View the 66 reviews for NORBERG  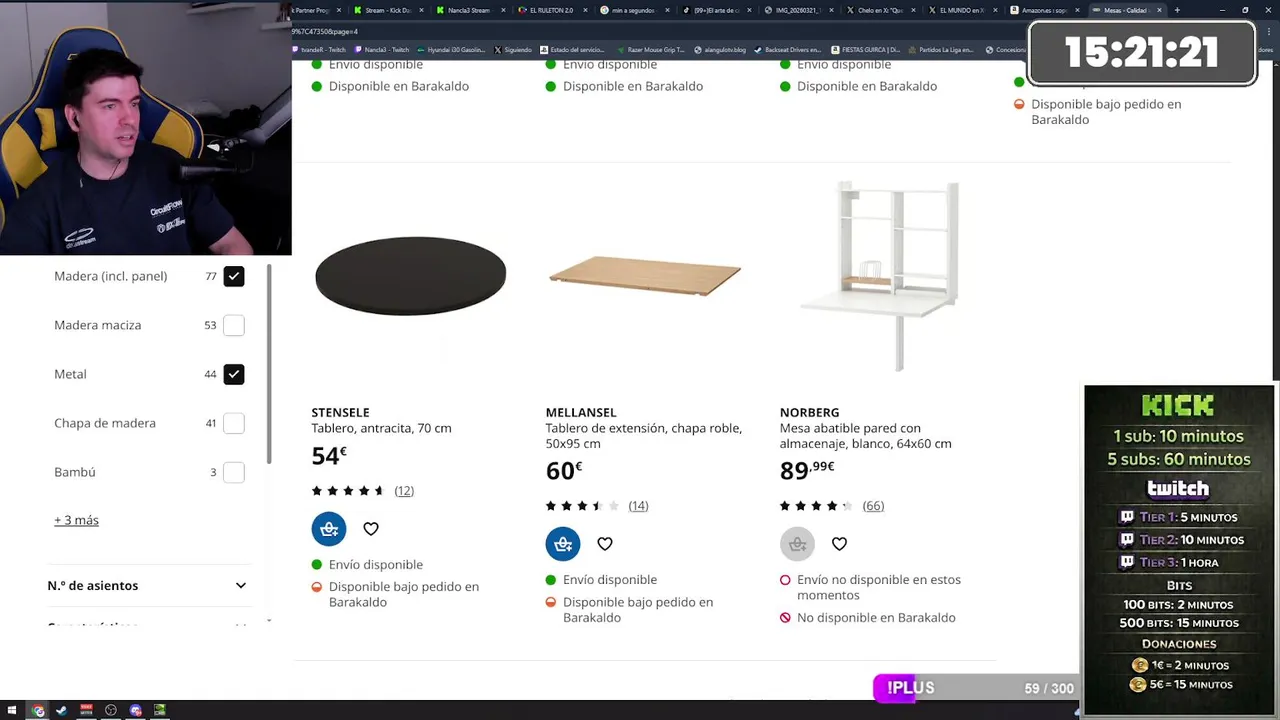(873, 506)
